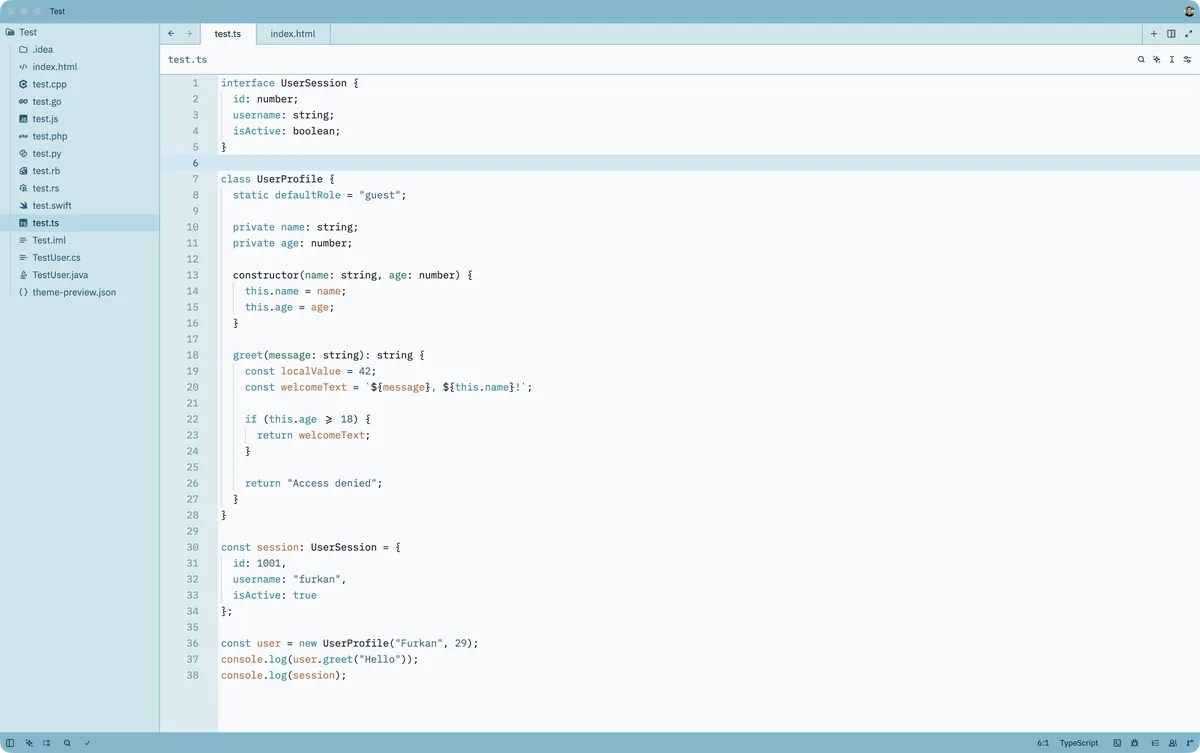Open test.rs in project panel
This screenshot has width=1200, height=753.
[80, 188]
